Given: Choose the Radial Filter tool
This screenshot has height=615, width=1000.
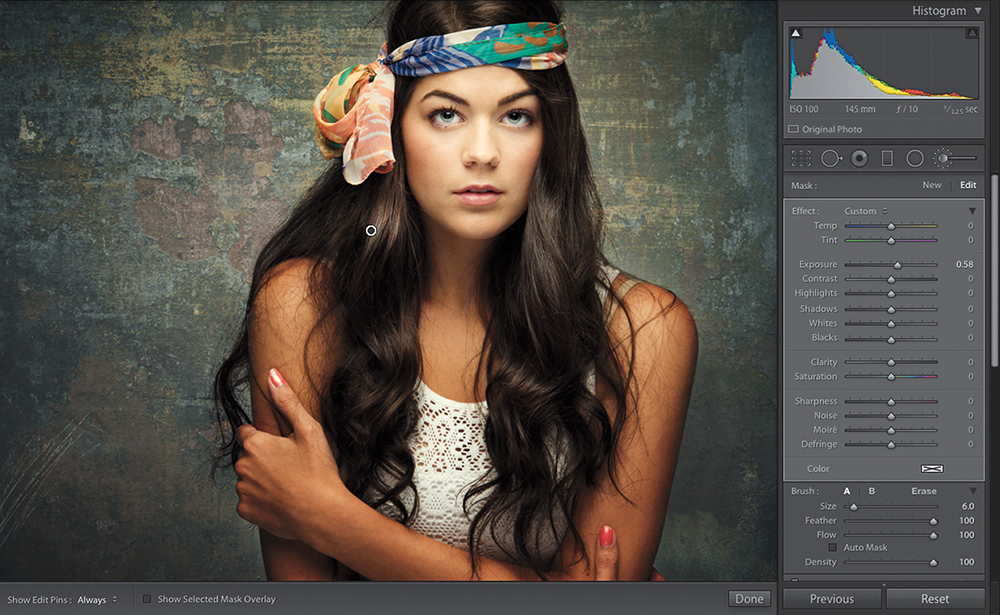Looking at the screenshot, I should click(x=914, y=158).
